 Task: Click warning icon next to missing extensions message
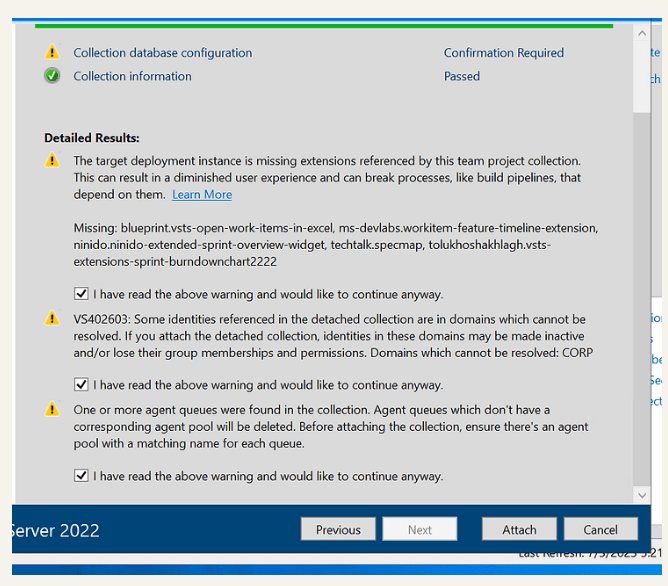(52, 160)
